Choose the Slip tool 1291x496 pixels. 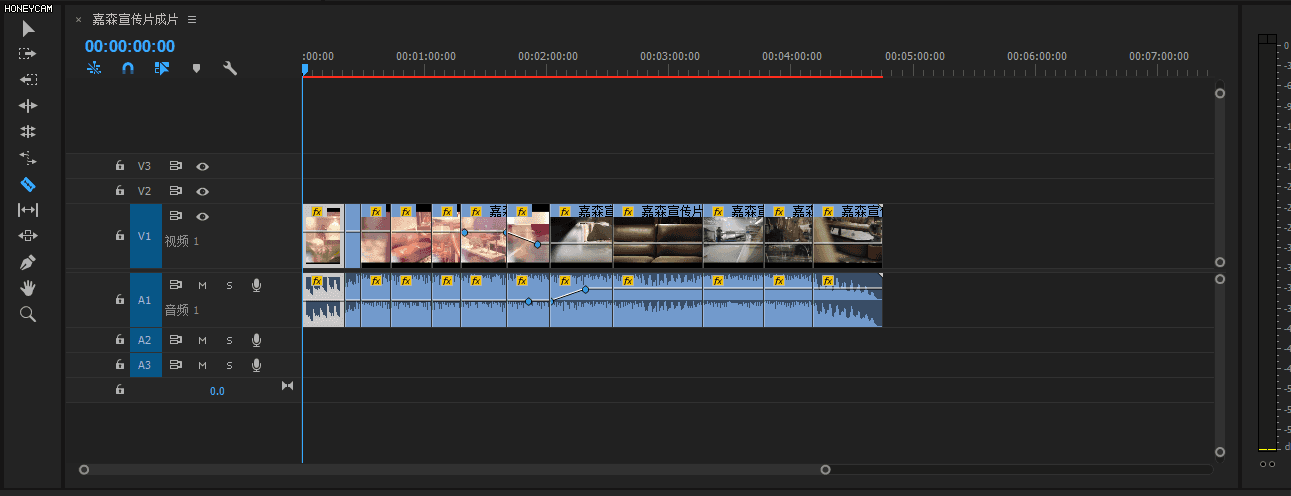tap(28, 210)
